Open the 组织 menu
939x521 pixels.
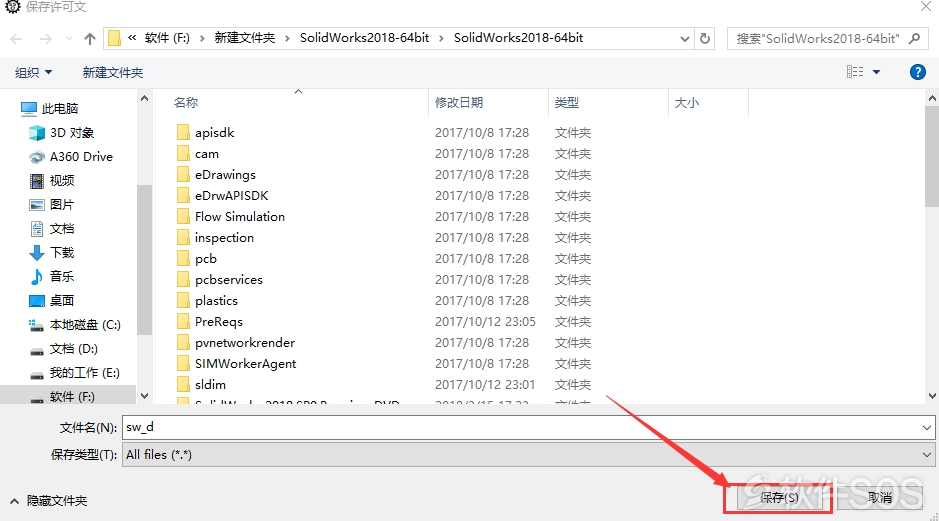(x=34, y=72)
